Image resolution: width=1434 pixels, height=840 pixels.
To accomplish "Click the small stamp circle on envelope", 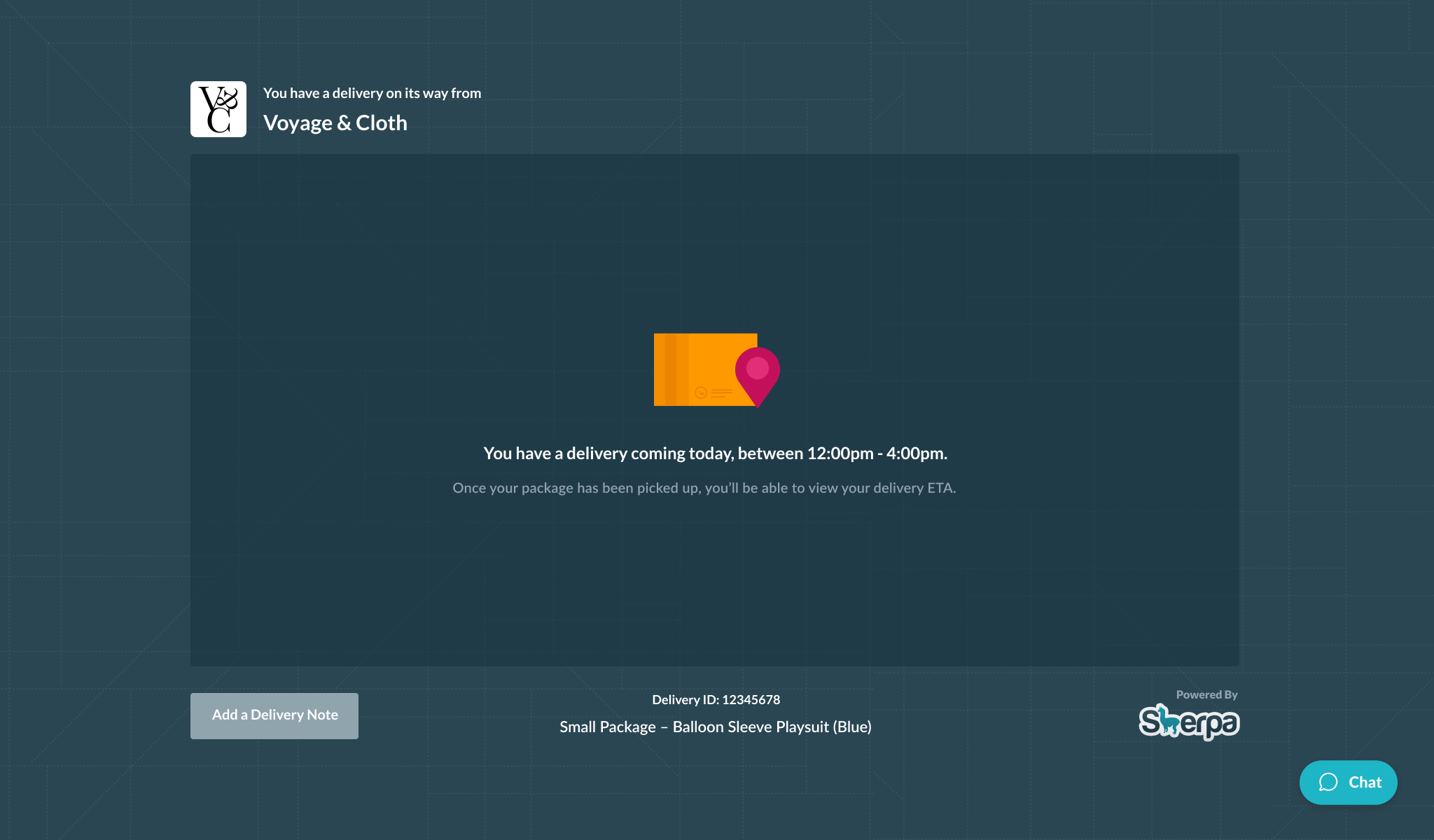I will pyautogui.click(x=700, y=393).
